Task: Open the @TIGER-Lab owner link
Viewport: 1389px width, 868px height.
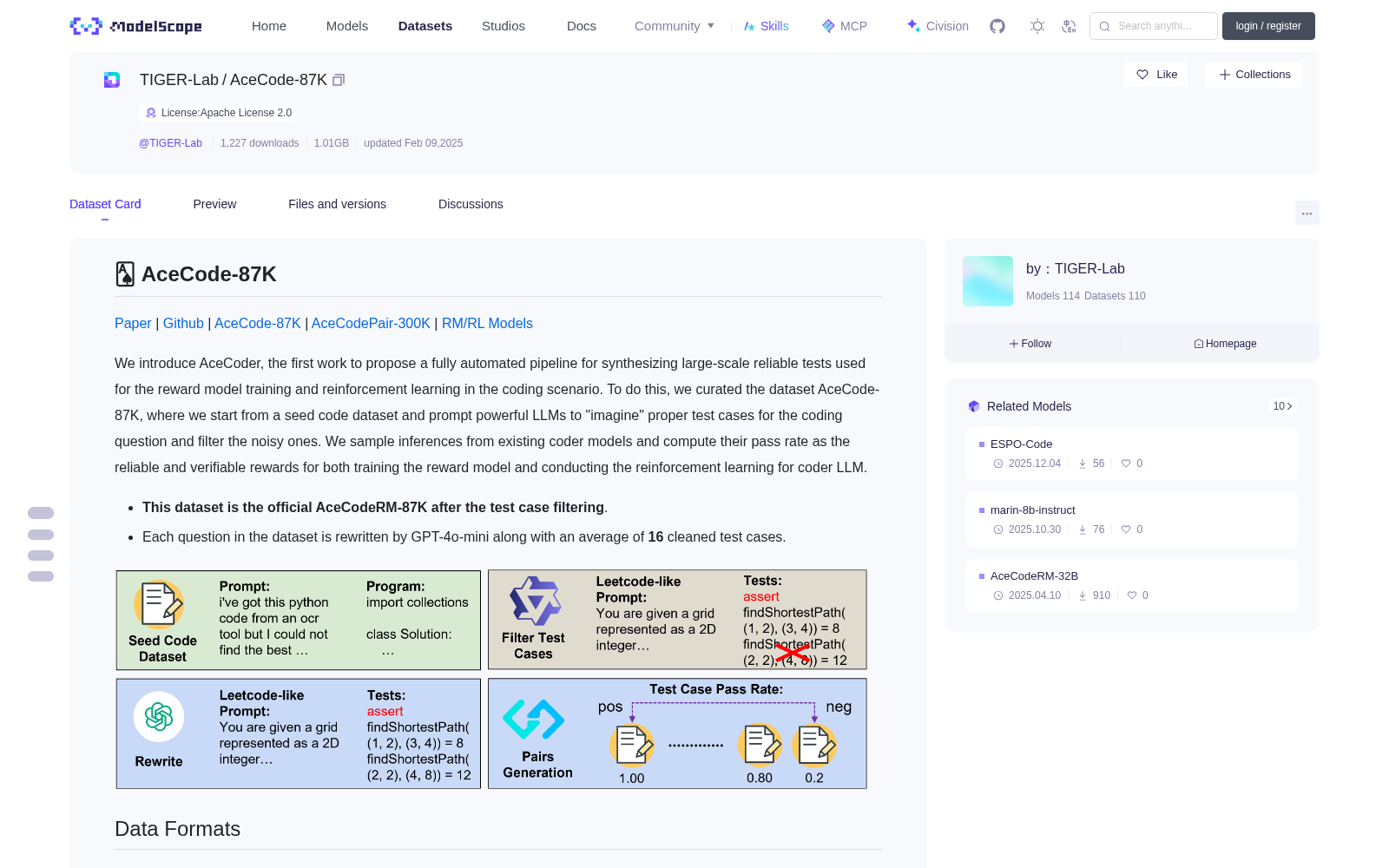Action: (x=170, y=143)
